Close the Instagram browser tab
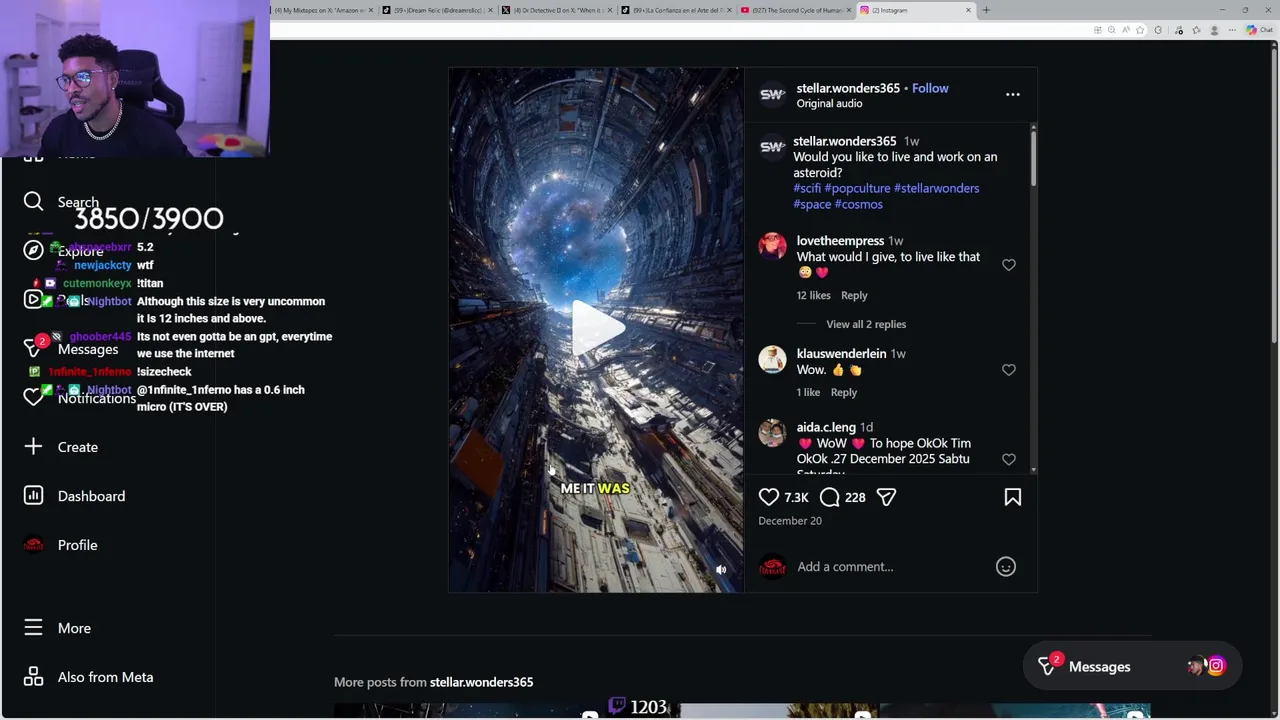The image size is (1280, 720). pyautogui.click(x=968, y=10)
